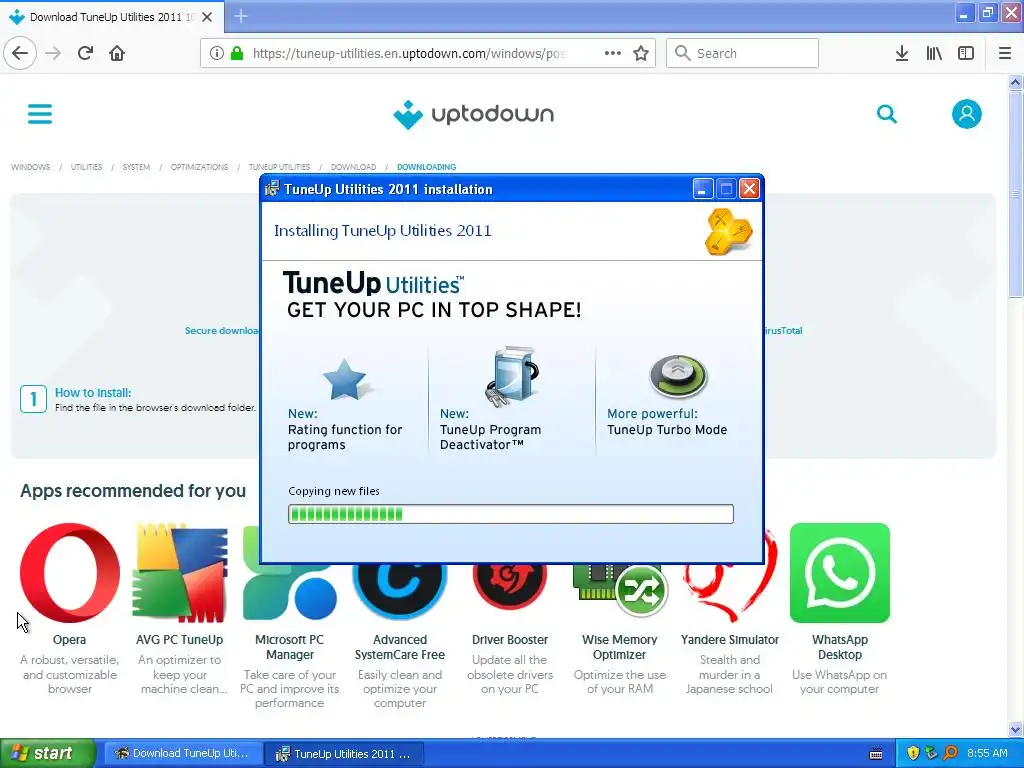Click the WINDOWS breadcrumb link

31,167
